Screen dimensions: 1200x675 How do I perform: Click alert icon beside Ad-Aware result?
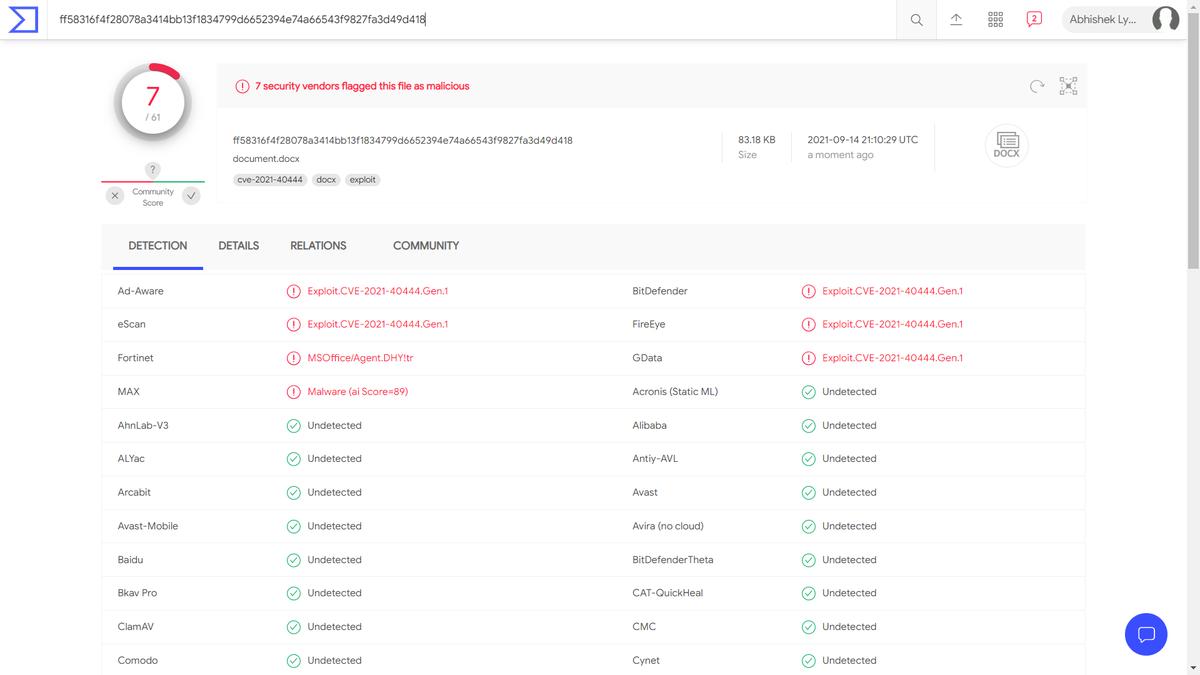point(293,292)
